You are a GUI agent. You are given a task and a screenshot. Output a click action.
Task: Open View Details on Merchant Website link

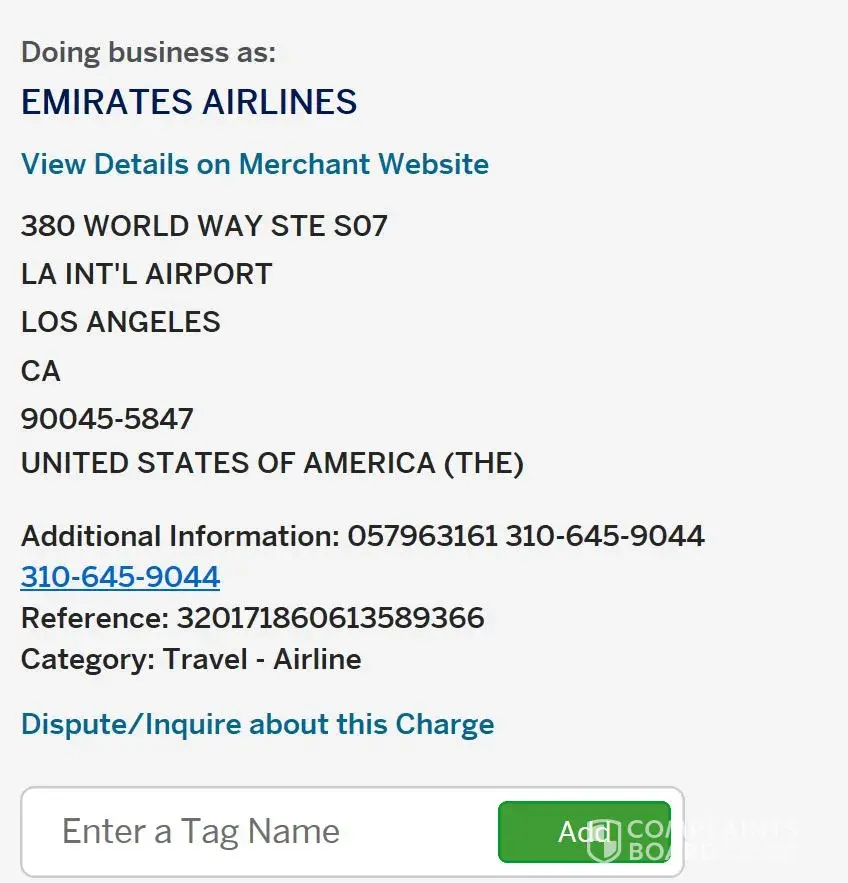[x=255, y=164]
